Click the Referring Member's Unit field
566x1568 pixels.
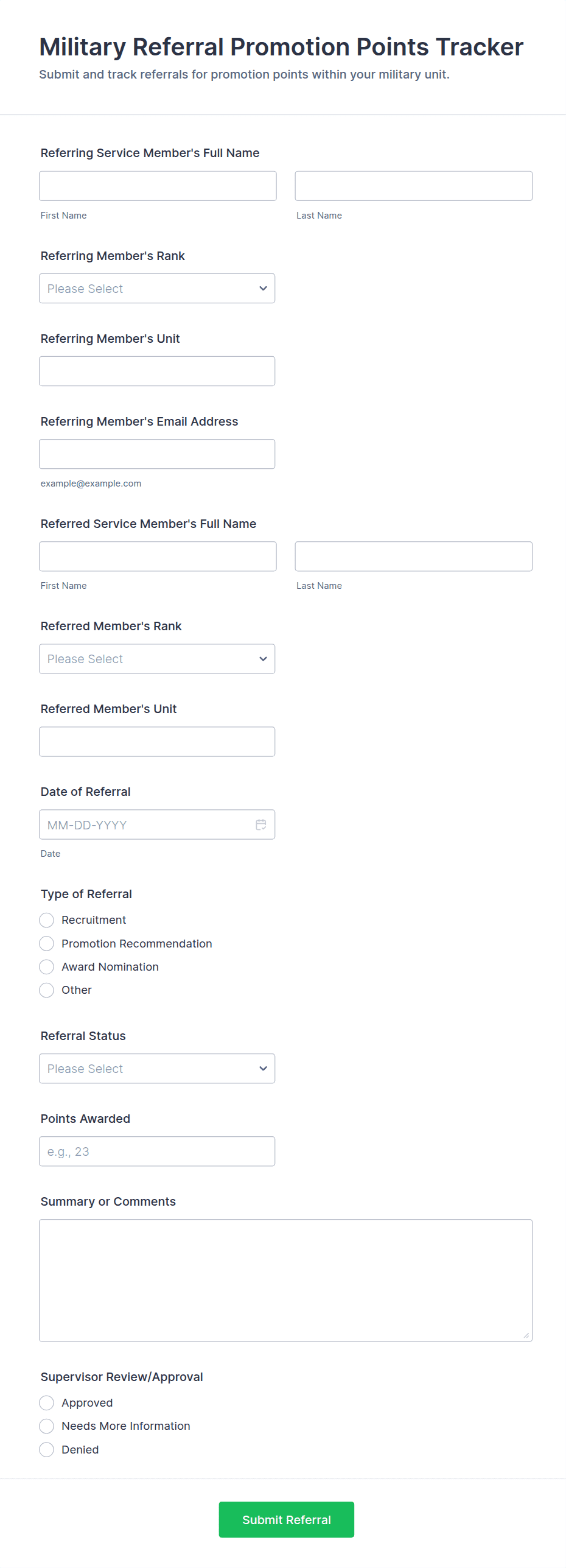point(157,371)
